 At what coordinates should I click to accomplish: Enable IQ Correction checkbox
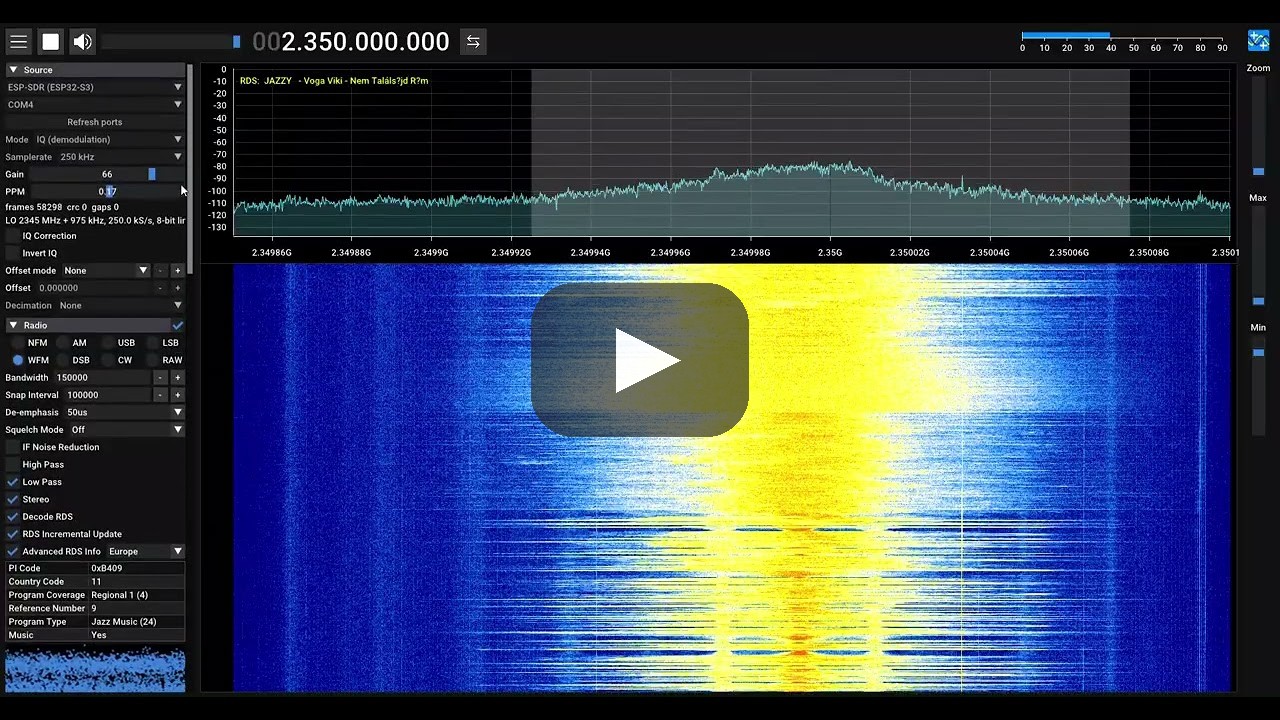13,236
